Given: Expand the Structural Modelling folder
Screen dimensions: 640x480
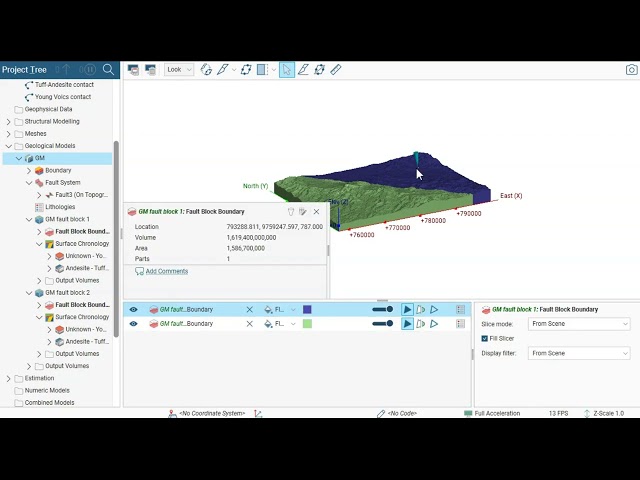Looking at the screenshot, I should click(x=9, y=121).
